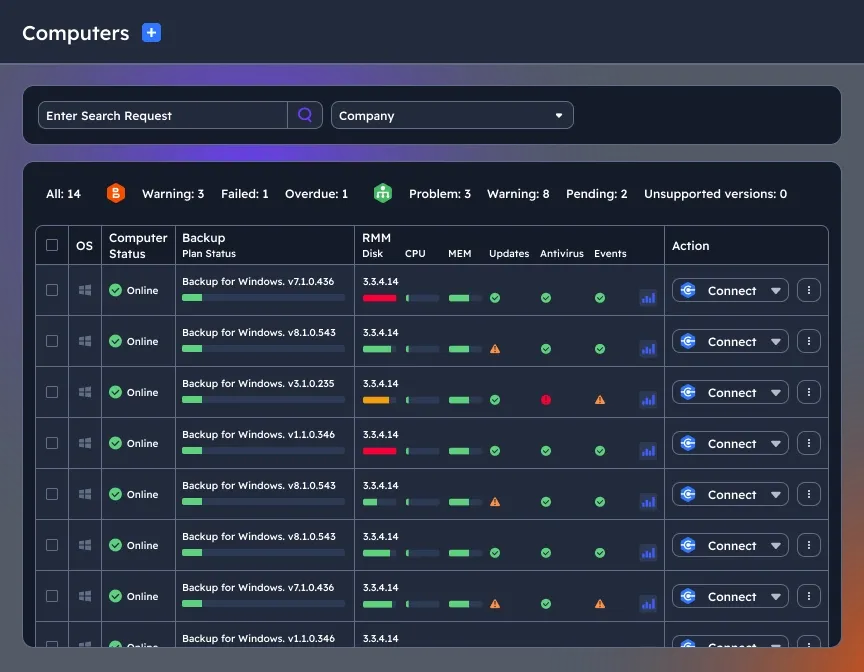Check the checkbox on the fourth computer row
The width and height of the screenshot is (864, 672).
coord(52,443)
